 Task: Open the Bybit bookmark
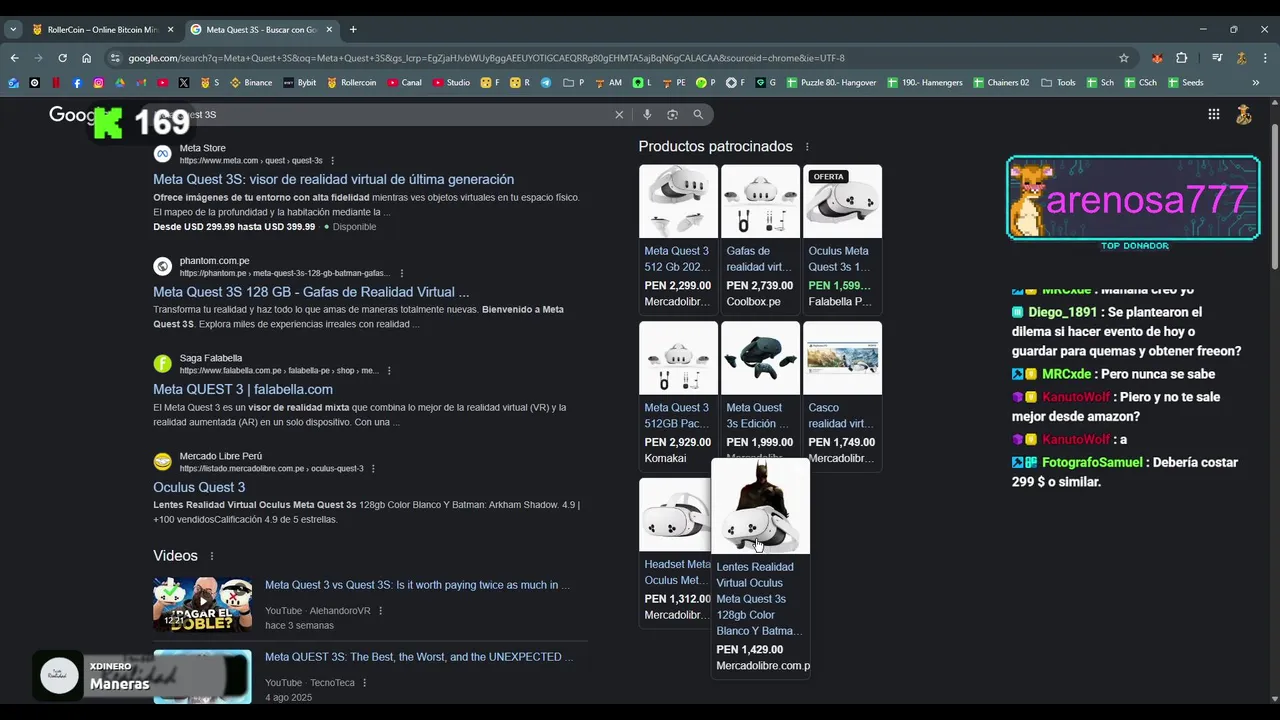coord(300,83)
